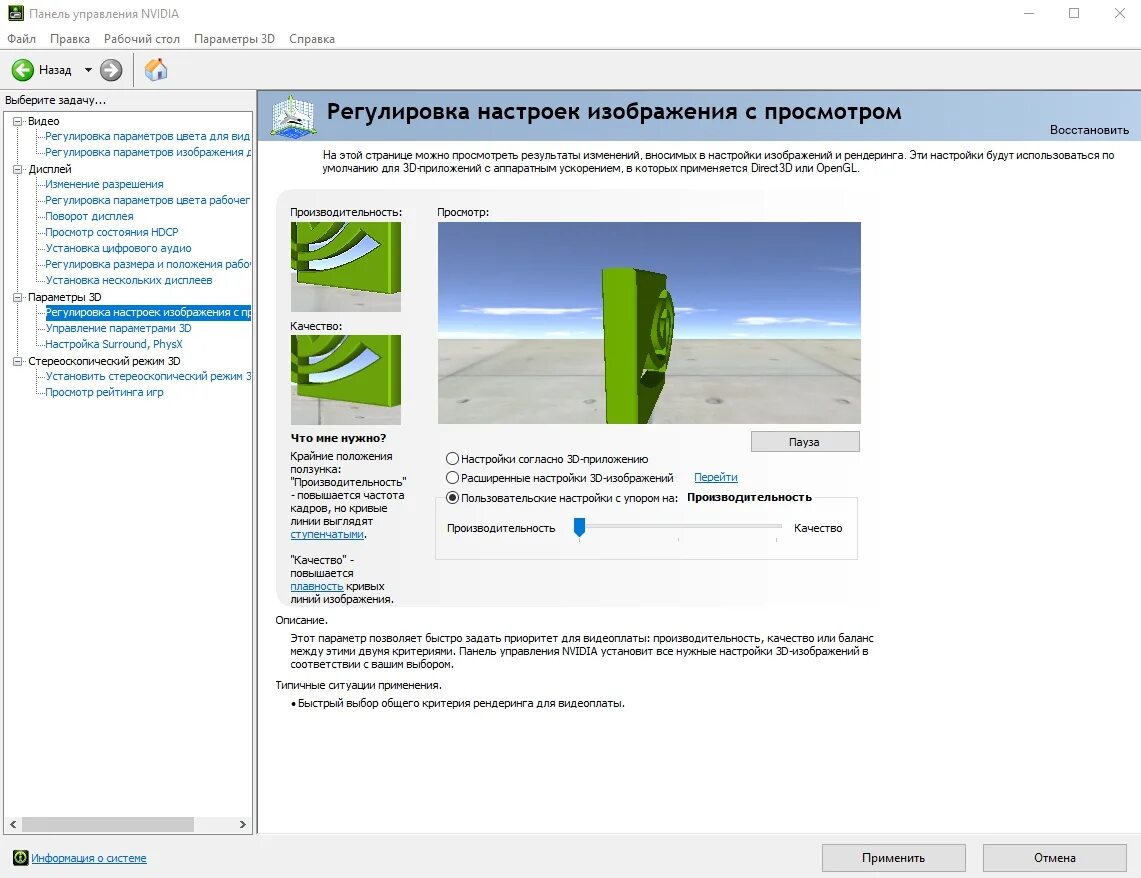The height and width of the screenshot is (878, 1141).
Task: Collapse the Стереоскопический режим 3D node
Action: pyautogui.click(x=17, y=362)
